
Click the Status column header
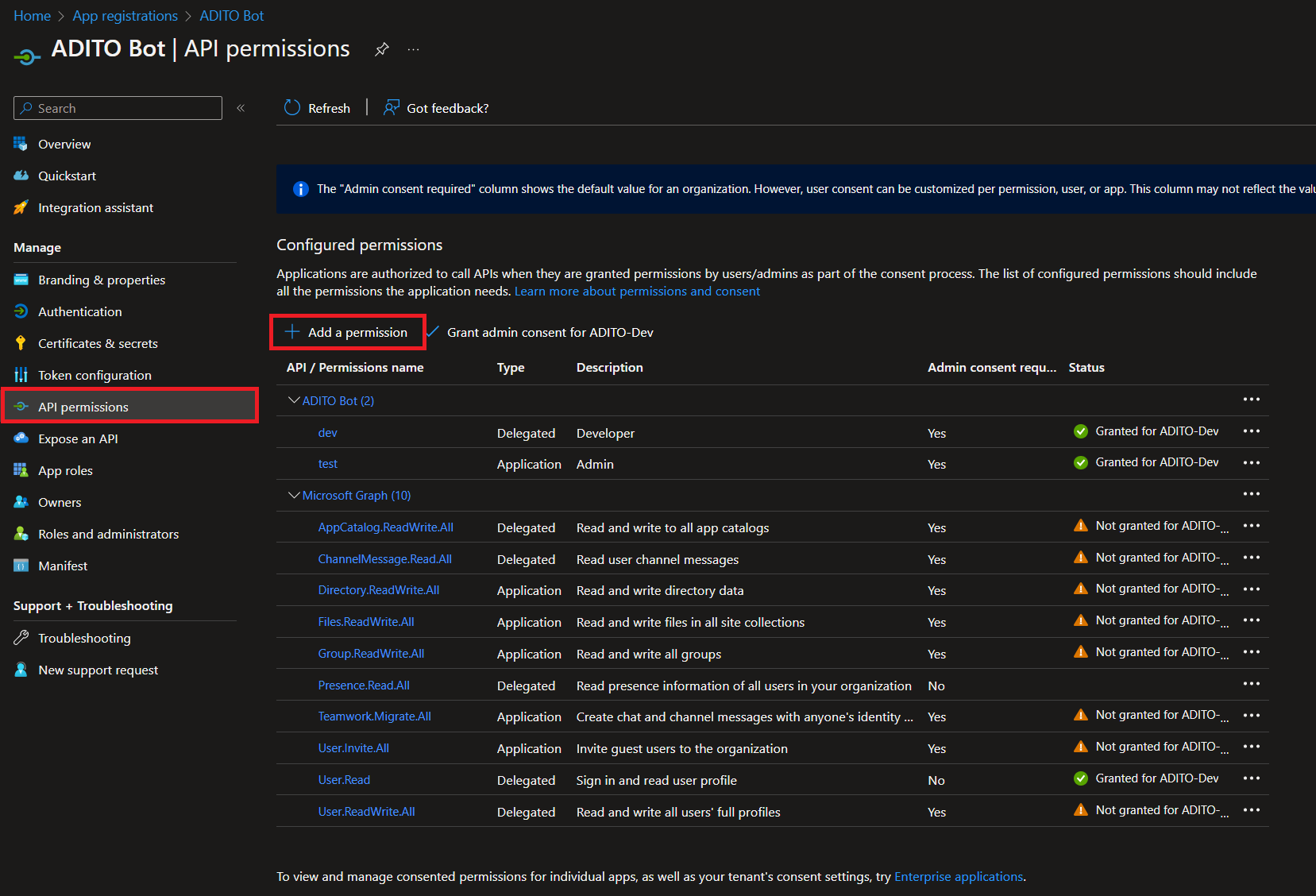(x=1086, y=368)
